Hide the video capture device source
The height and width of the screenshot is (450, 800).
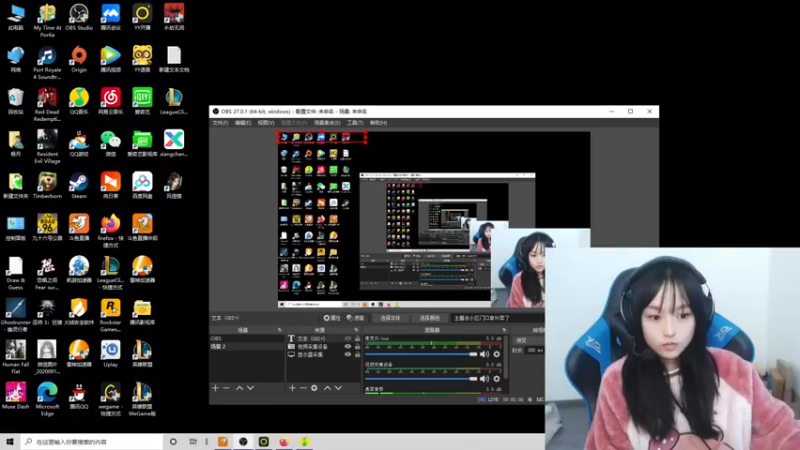348,346
